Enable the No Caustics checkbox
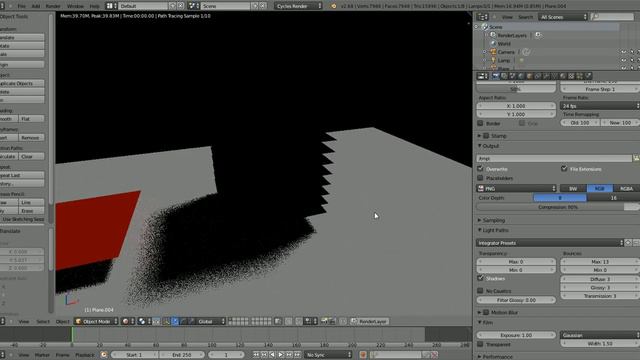Screen dimensions: 640x360 click(480, 291)
